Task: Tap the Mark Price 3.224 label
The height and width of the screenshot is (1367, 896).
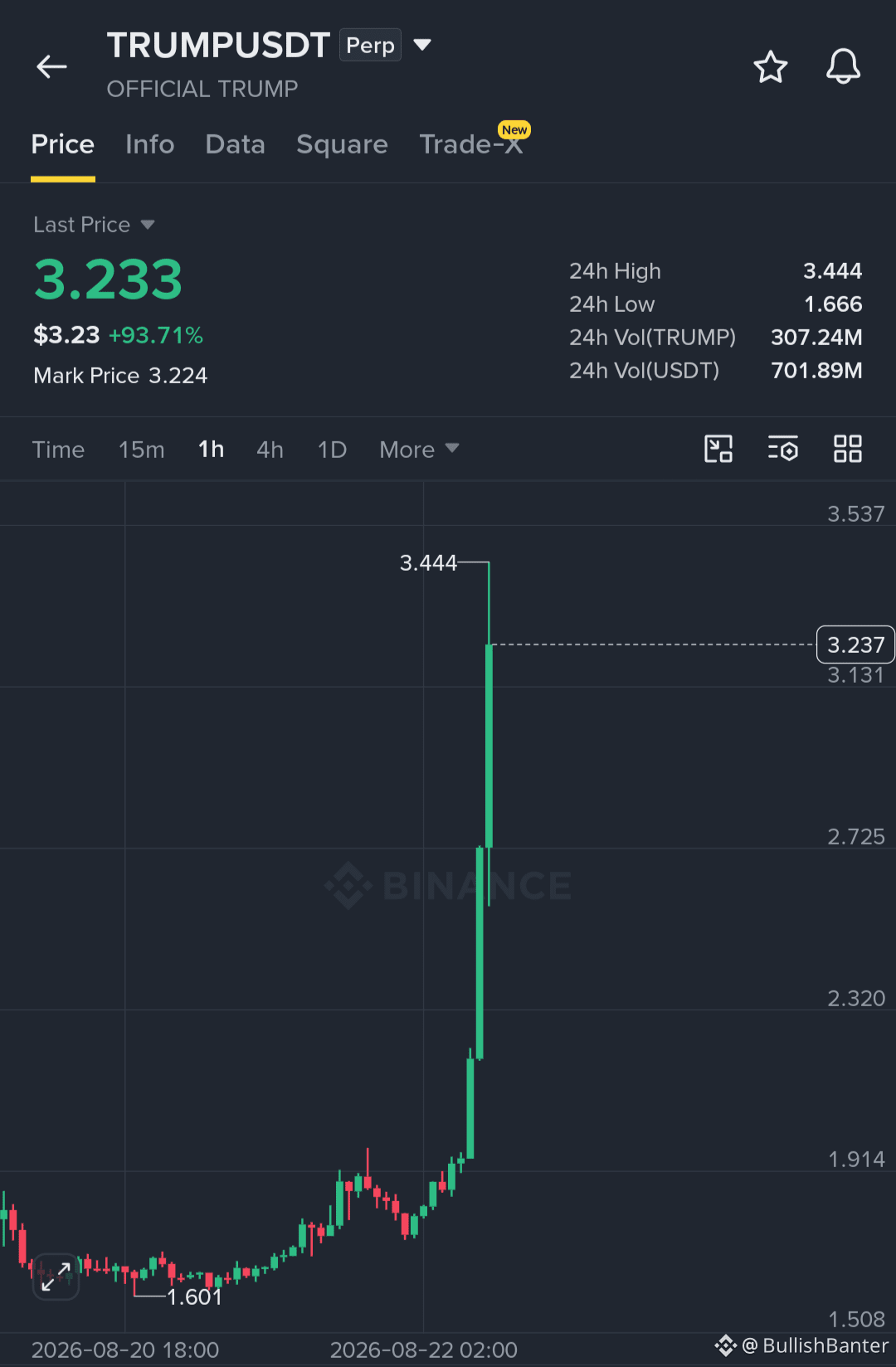Action: [120, 376]
